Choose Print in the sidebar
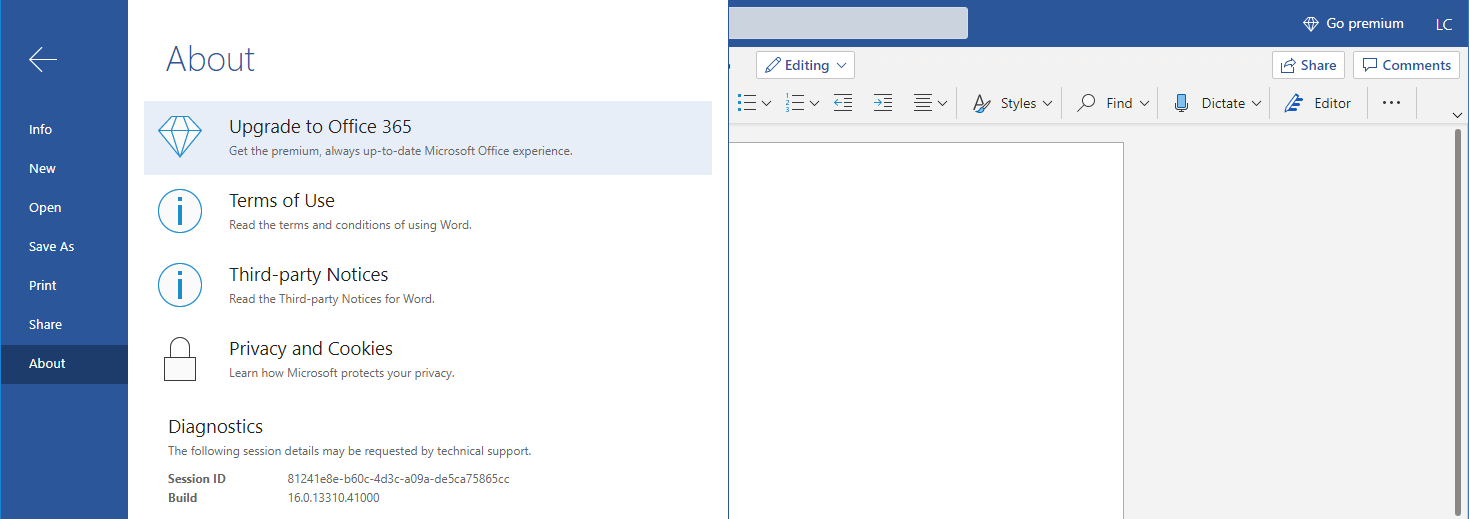 point(64,286)
